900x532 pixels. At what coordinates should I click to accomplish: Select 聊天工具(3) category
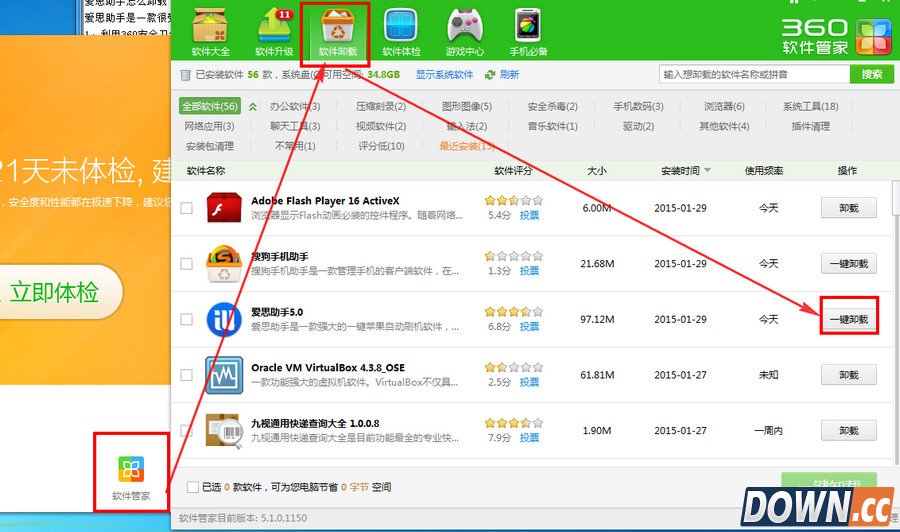click(x=295, y=126)
